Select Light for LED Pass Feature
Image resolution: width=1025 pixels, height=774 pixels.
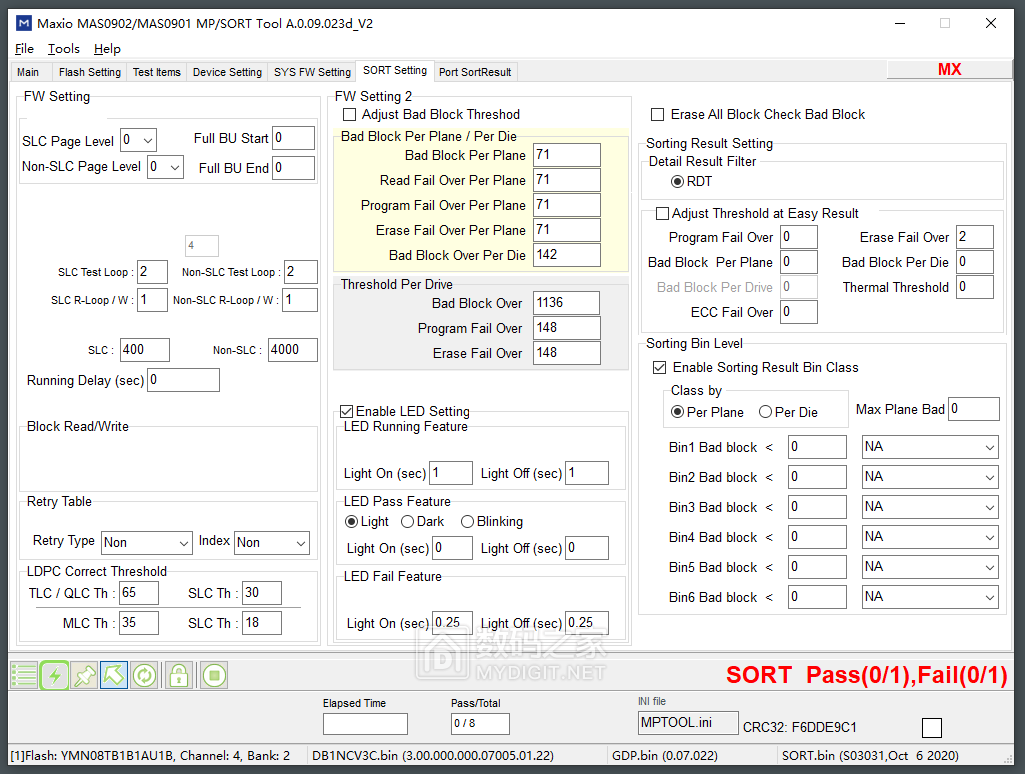pyautogui.click(x=352, y=522)
